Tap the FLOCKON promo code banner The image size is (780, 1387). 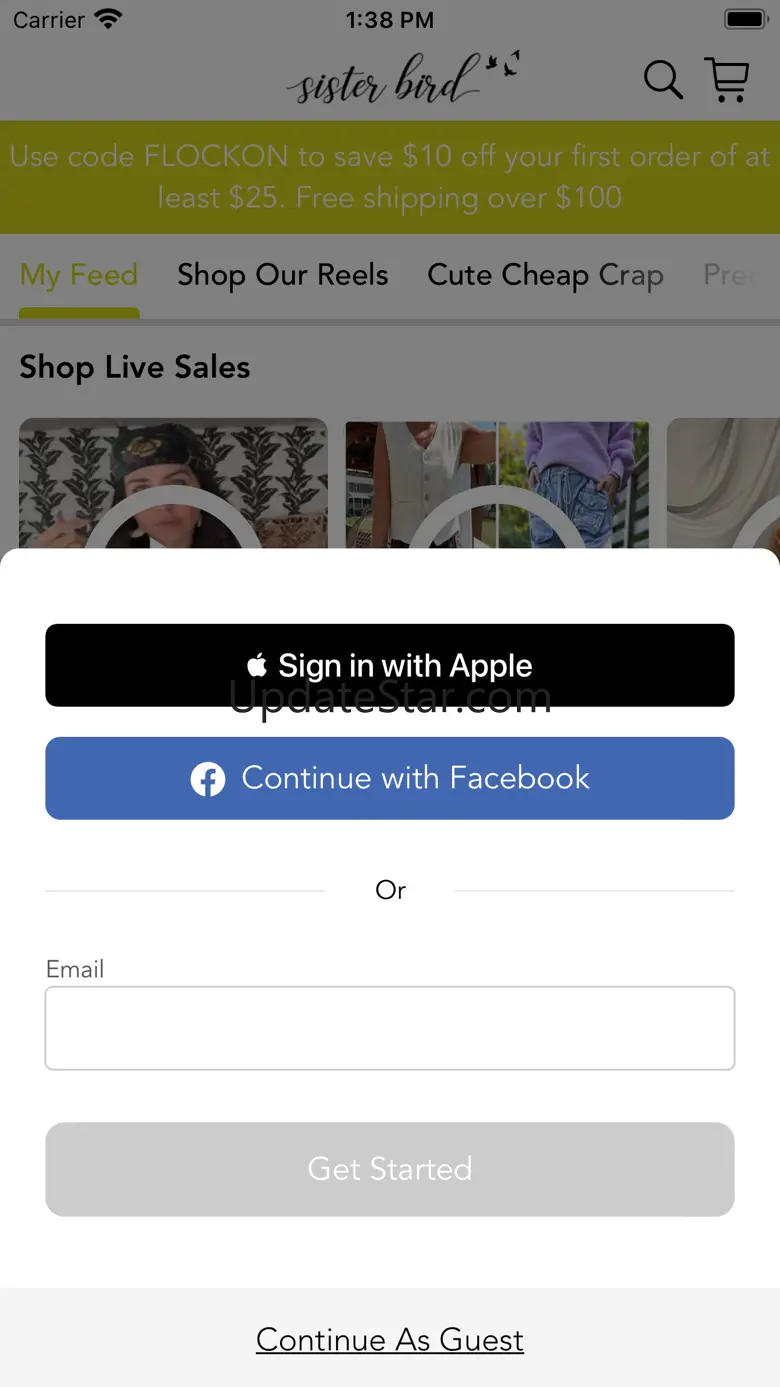tap(390, 177)
